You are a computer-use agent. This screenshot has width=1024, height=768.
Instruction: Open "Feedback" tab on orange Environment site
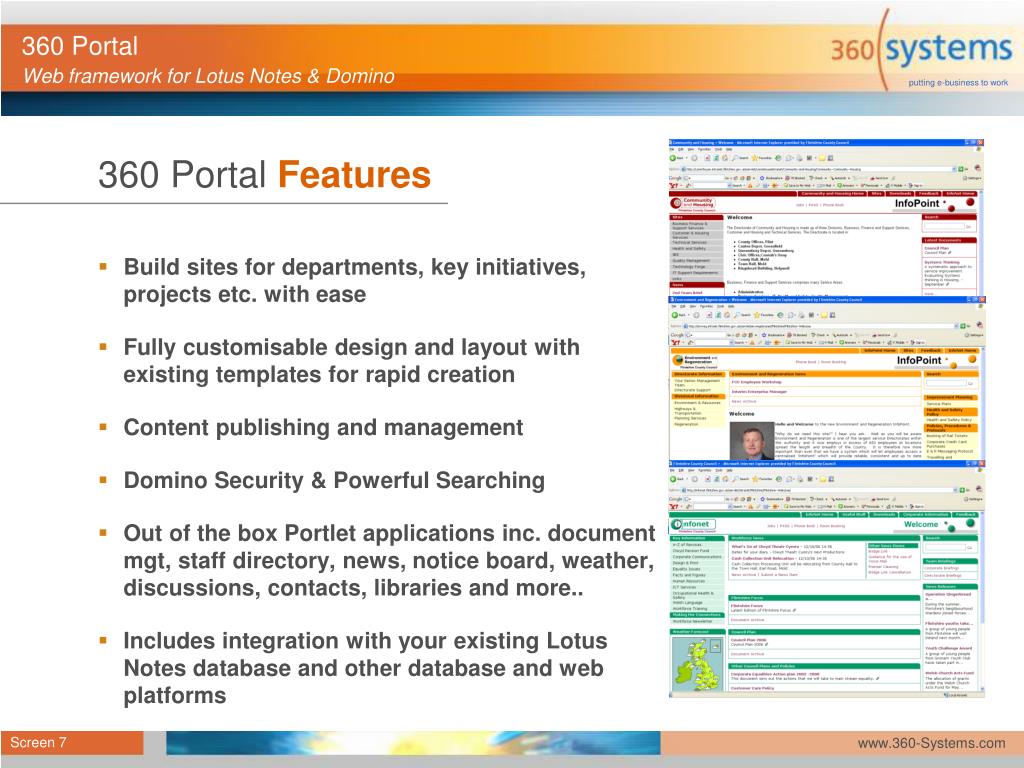click(x=931, y=351)
